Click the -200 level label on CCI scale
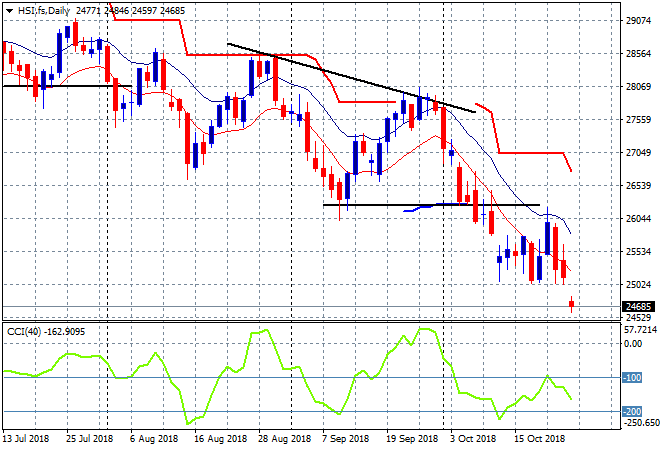The width and height of the screenshot is (660, 450). pos(632,411)
